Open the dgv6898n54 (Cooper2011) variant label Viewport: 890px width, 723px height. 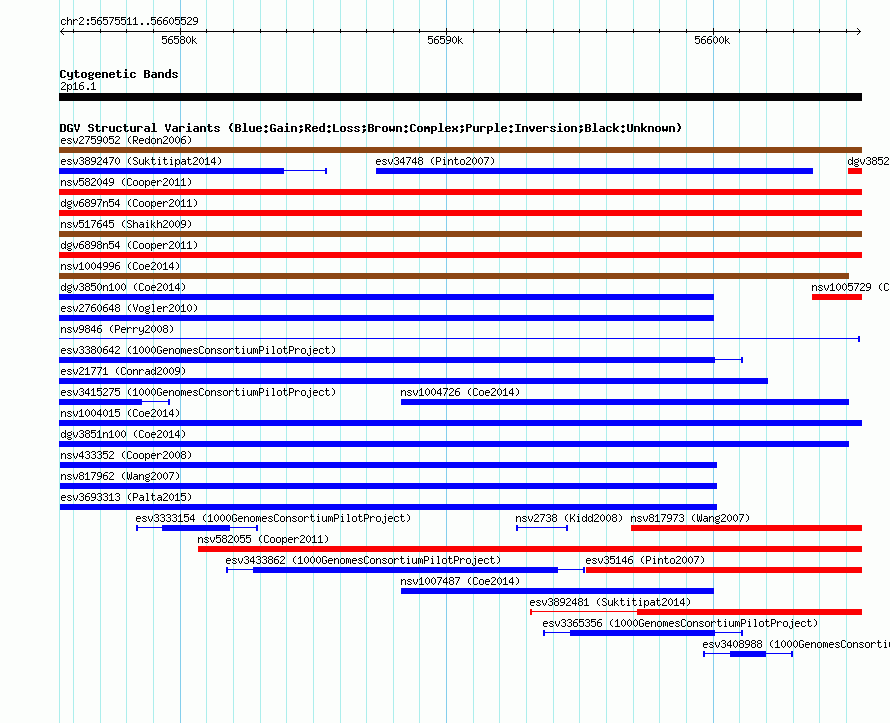pyautogui.click(x=129, y=245)
